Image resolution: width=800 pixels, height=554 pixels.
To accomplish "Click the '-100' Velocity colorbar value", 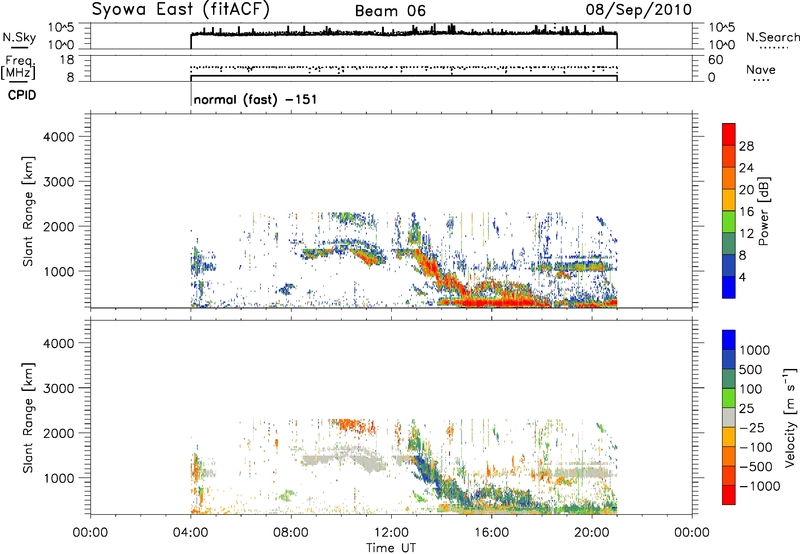I will (x=756, y=447).
